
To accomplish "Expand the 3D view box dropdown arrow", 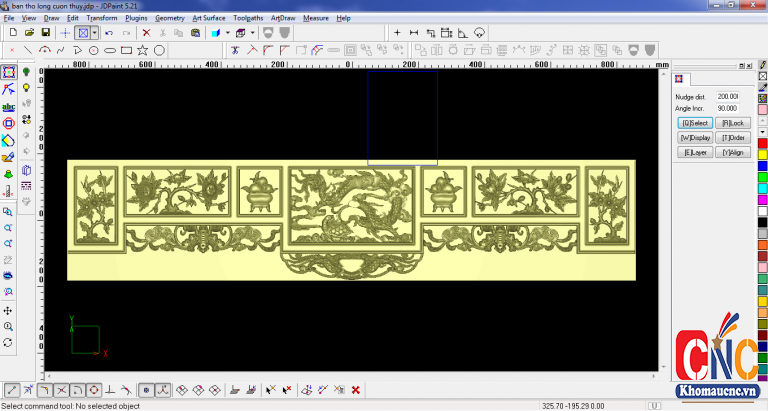I will click(x=251, y=33).
